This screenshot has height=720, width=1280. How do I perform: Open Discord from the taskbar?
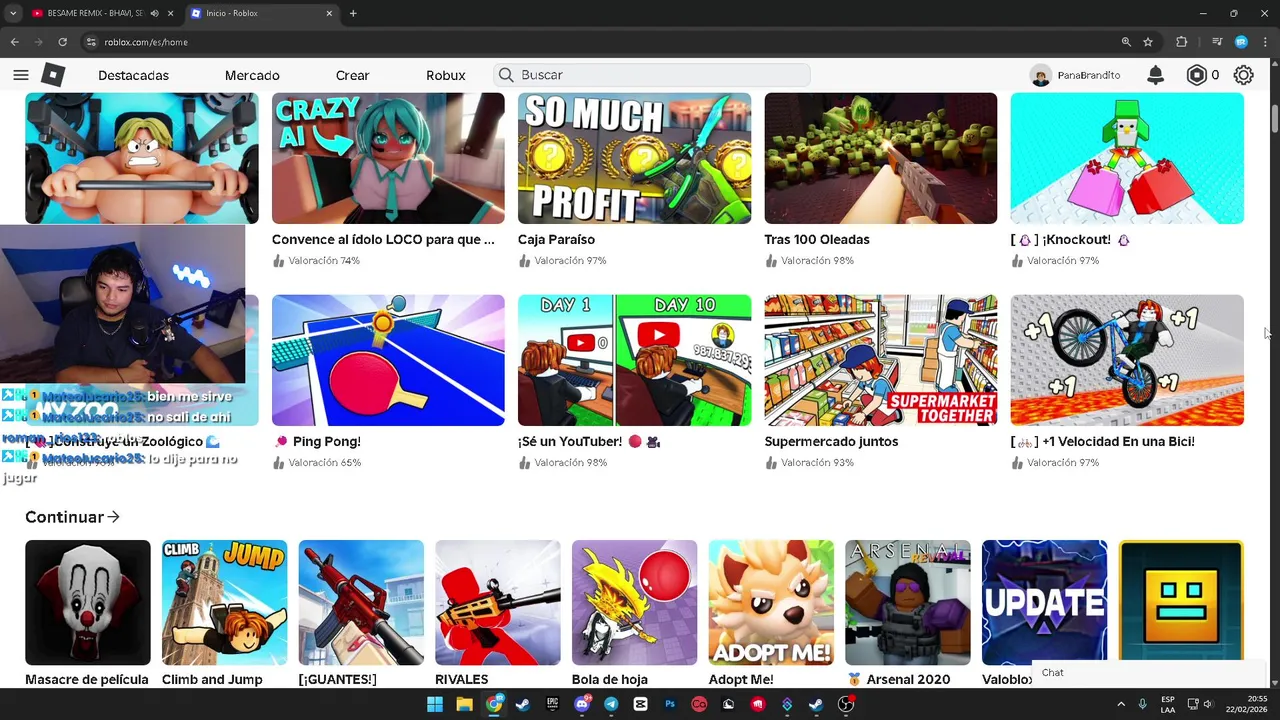pos(582,704)
